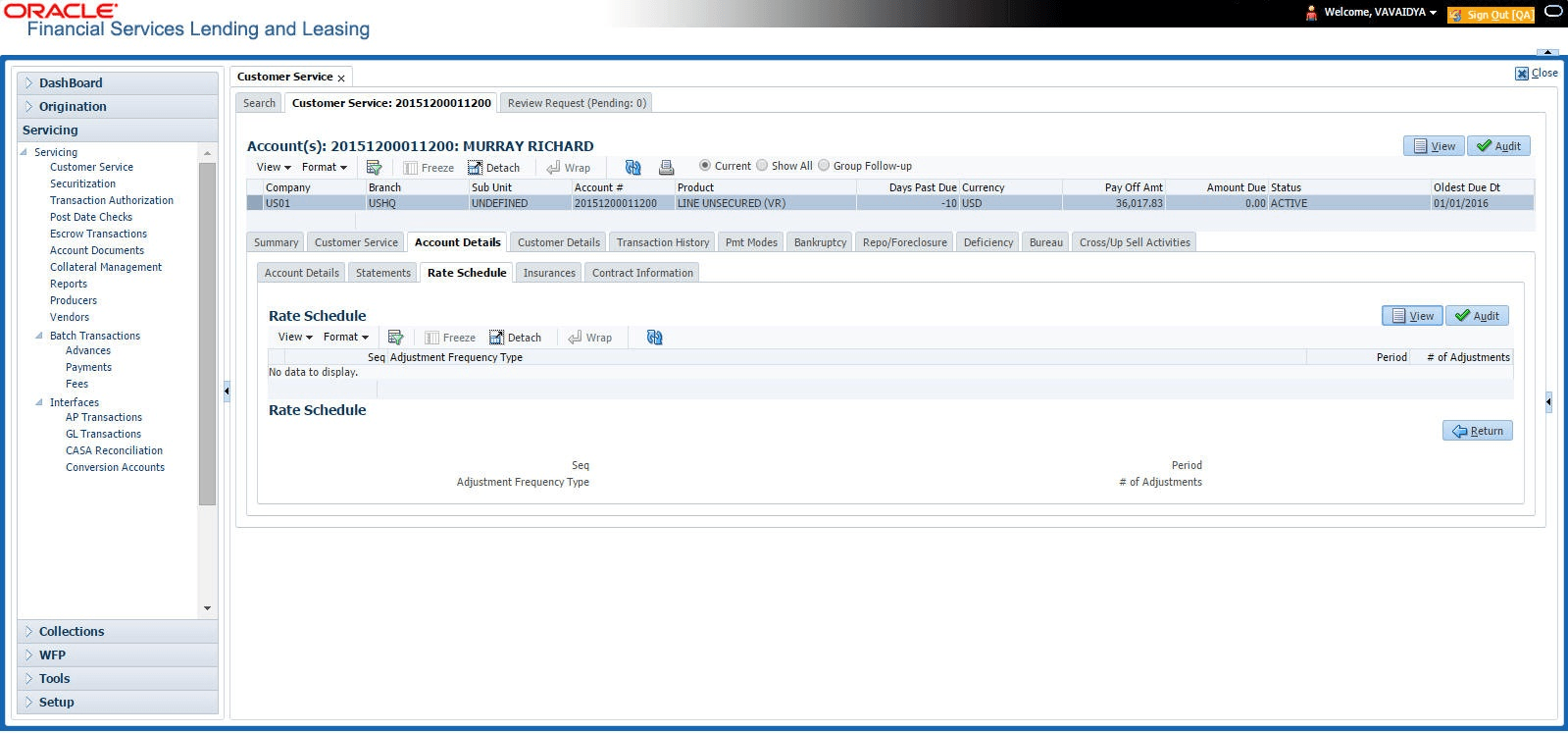This screenshot has width=1568, height=733.
Task: Open Escrow Transactions in the sidebar
Action: (x=98, y=234)
